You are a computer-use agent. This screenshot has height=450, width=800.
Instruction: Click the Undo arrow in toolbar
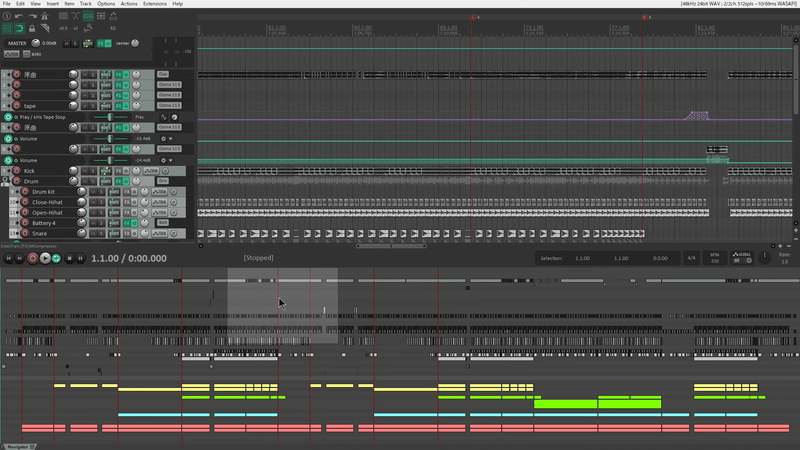pos(19,16)
